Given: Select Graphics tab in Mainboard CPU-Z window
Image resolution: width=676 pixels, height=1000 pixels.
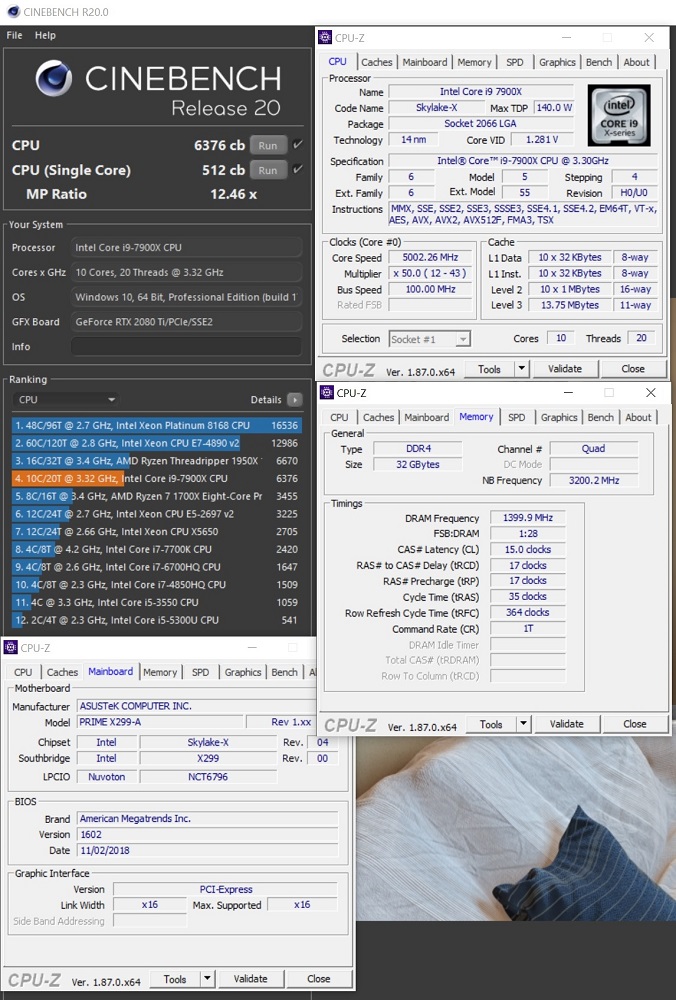Looking at the screenshot, I should (243, 672).
